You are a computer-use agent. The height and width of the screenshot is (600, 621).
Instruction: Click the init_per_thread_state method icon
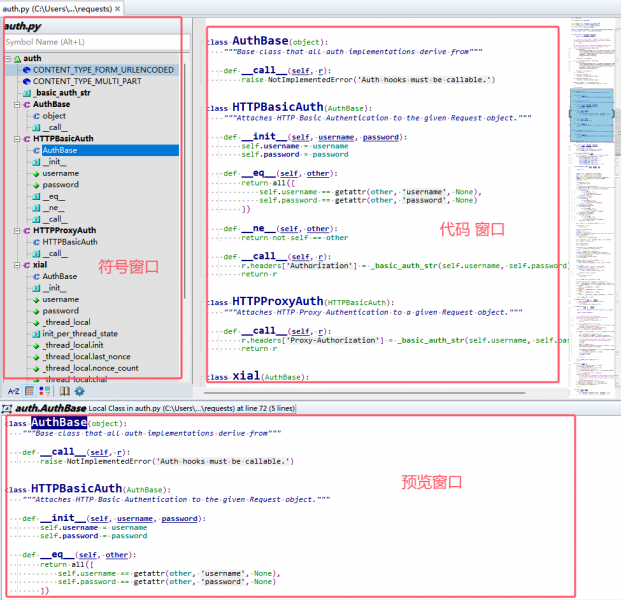point(36,334)
